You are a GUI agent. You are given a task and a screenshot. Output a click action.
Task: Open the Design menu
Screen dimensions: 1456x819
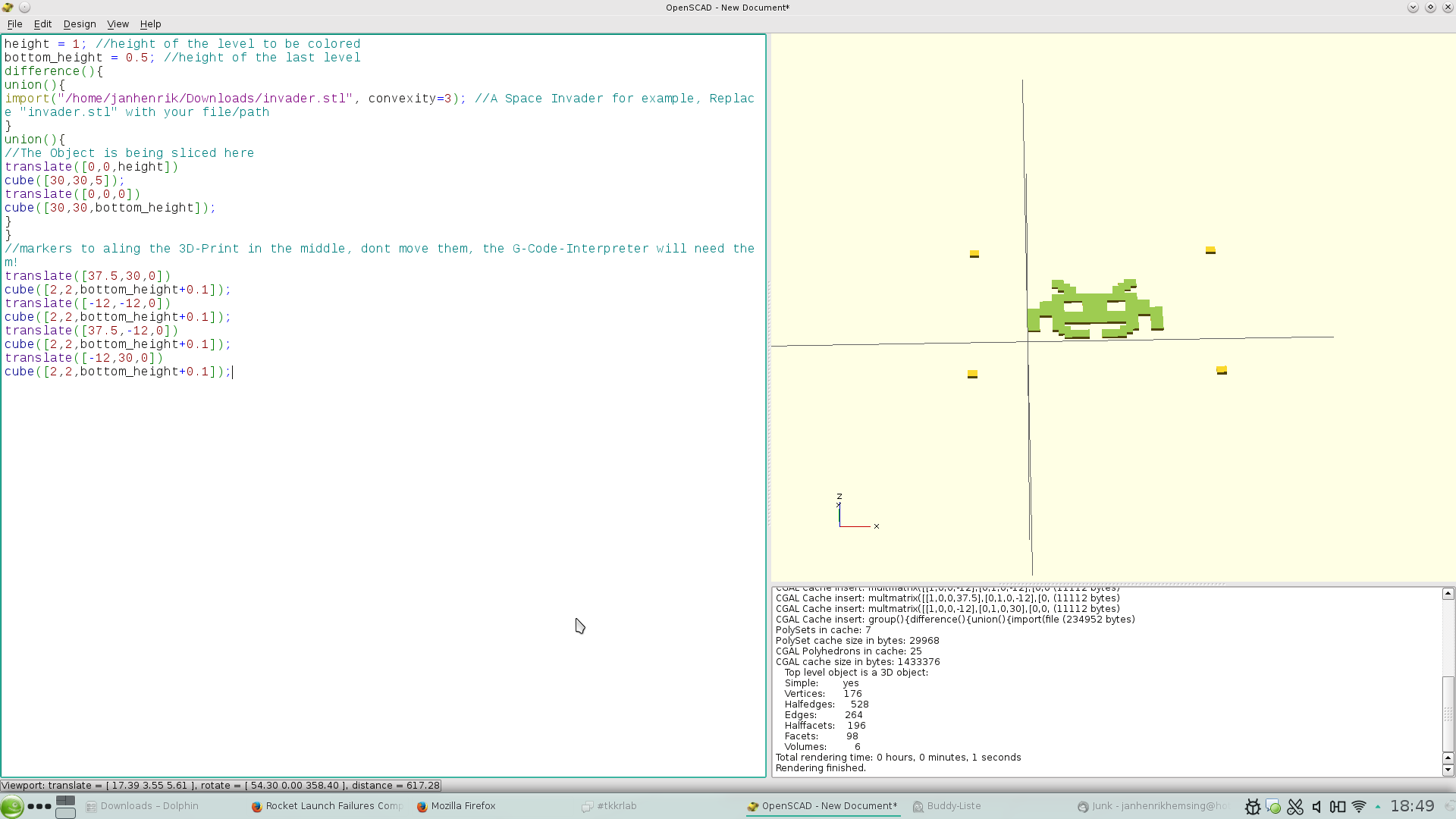click(x=80, y=24)
